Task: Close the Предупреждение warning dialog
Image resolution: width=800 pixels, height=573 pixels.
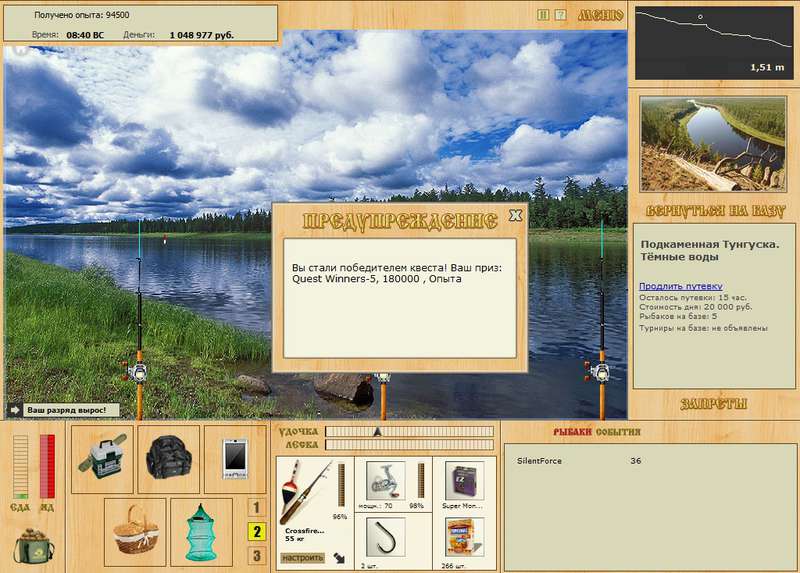Action: [x=515, y=215]
